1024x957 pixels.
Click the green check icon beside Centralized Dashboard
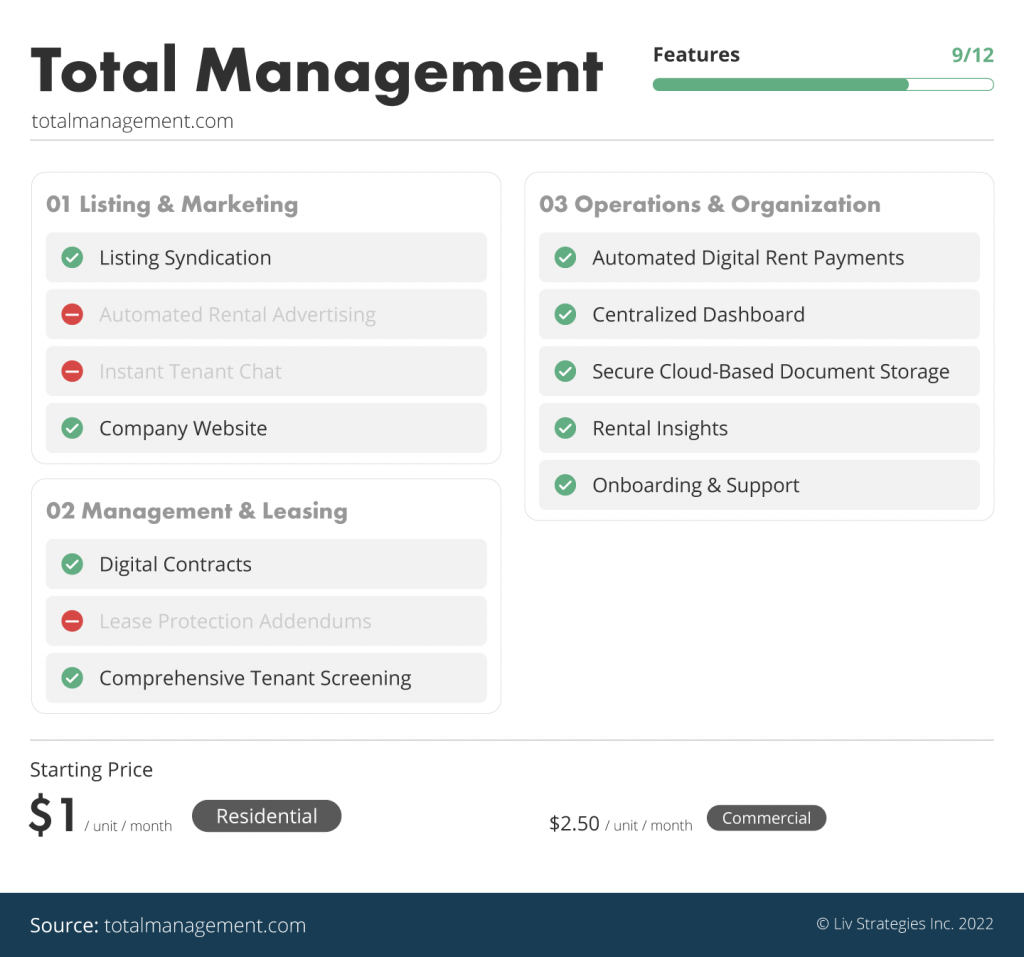[565, 314]
